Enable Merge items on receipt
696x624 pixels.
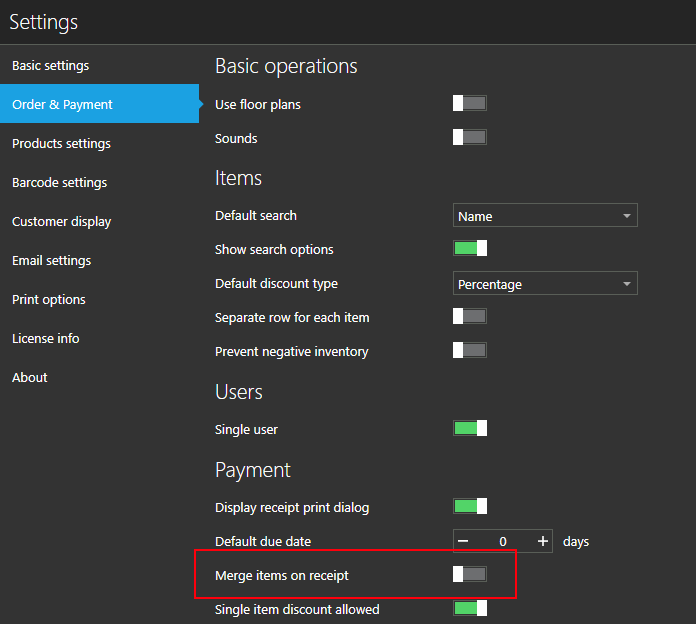click(470, 574)
